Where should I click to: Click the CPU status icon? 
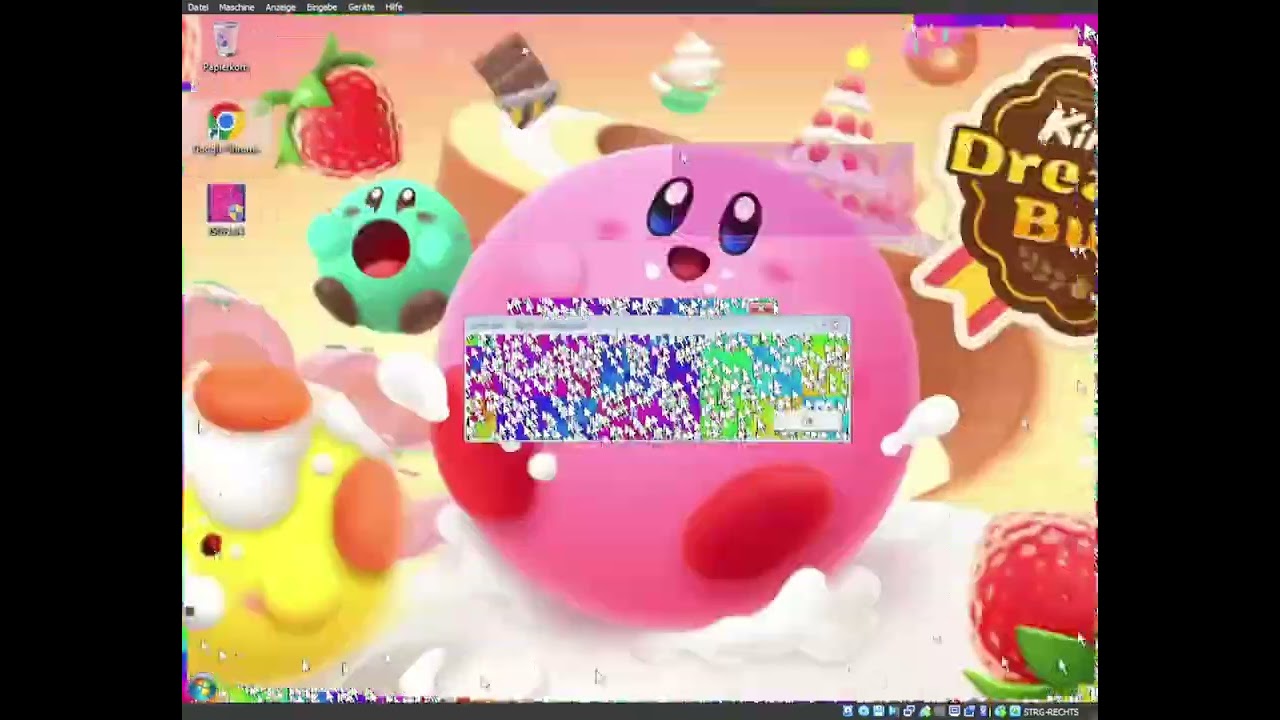(x=983, y=711)
